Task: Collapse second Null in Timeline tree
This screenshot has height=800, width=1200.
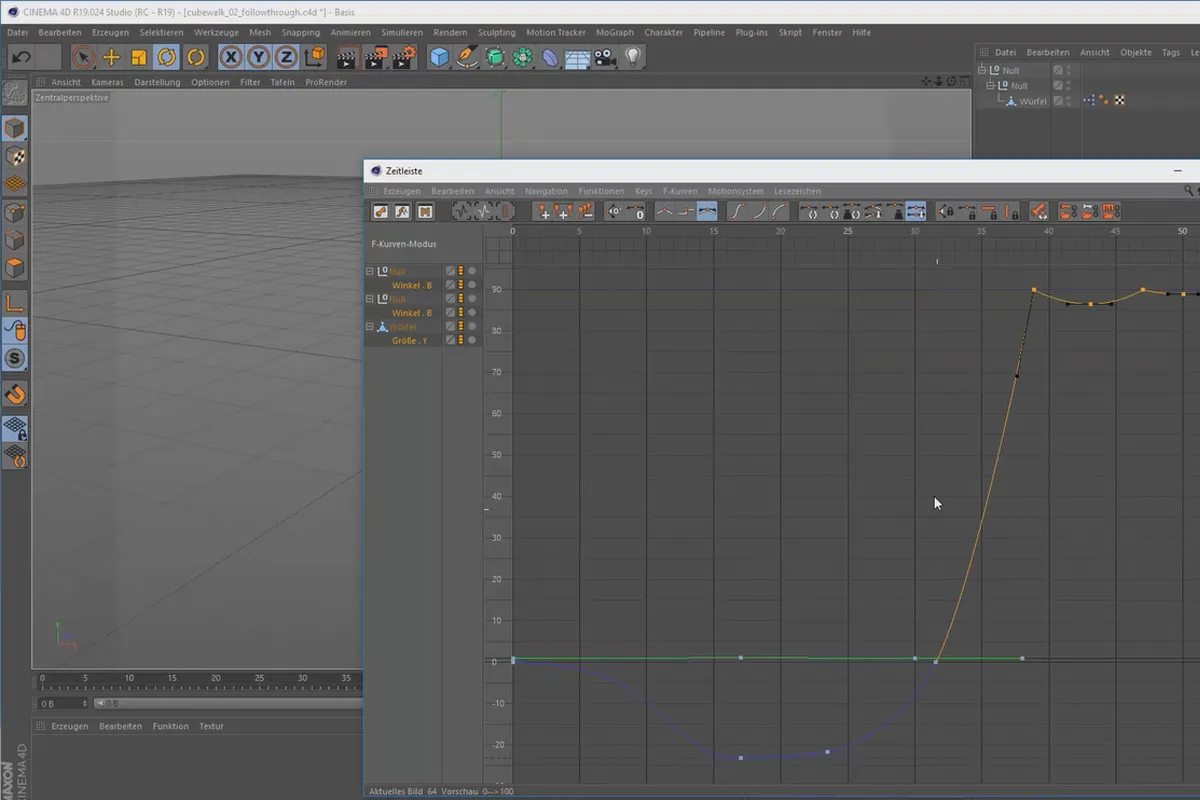Action: click(x=369, y=299)
